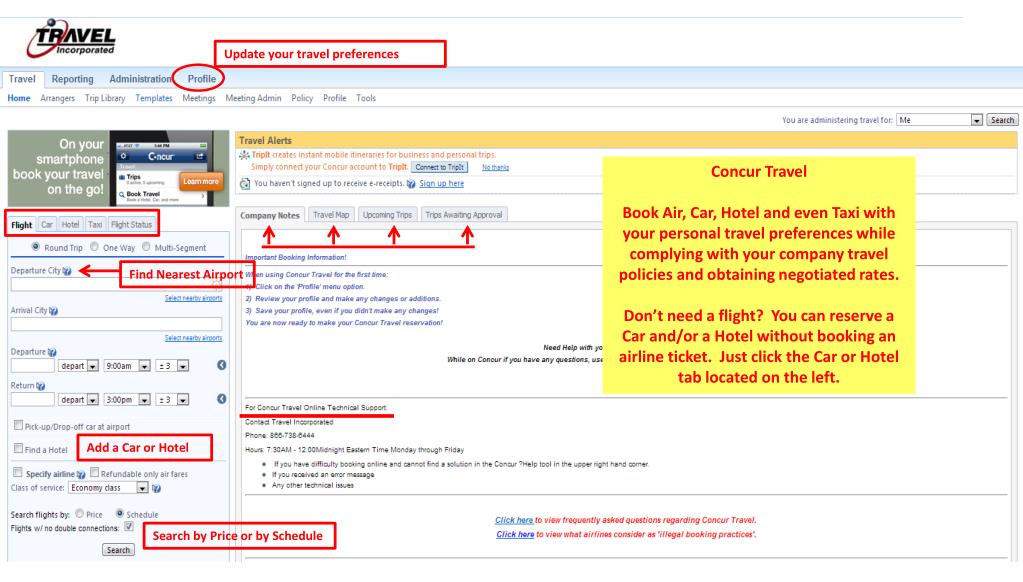
Task: Open the administering travel for dropdown
Action: click(x=939, y=120)
